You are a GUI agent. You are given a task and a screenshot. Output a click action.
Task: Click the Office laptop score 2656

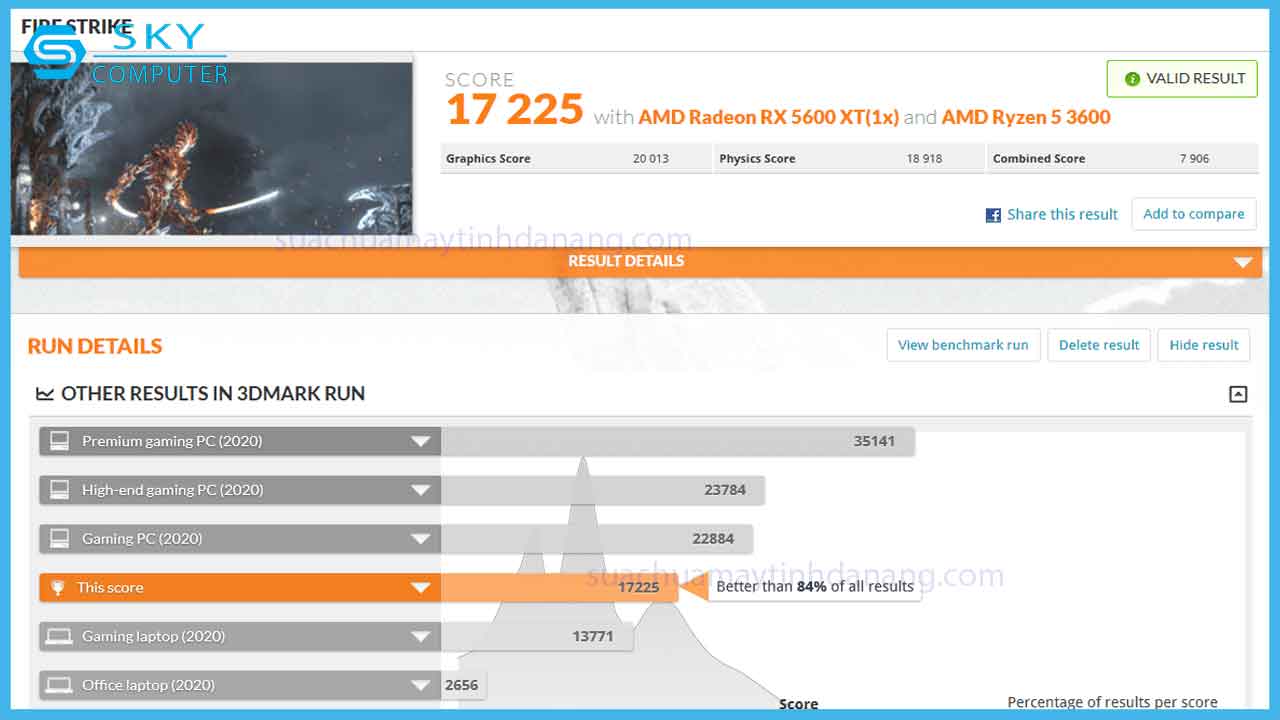point(462,685)
